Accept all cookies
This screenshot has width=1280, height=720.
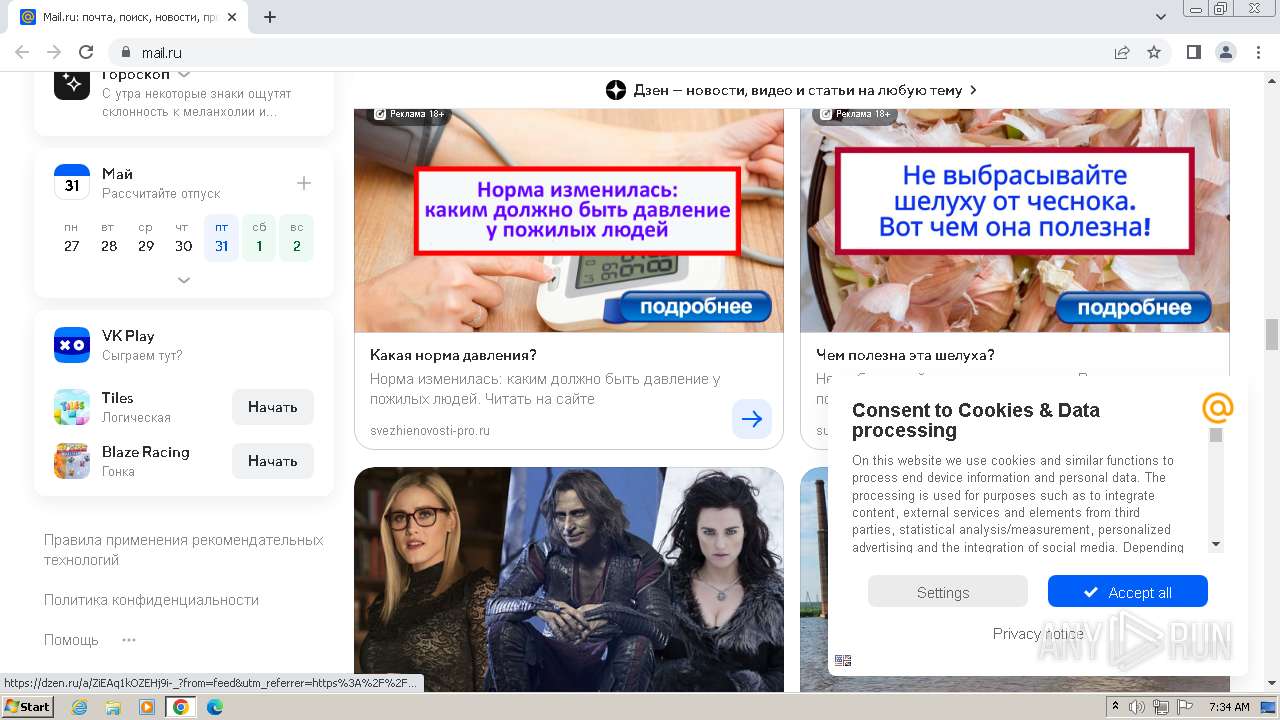pyautogui.click(x=1128, y=592)
